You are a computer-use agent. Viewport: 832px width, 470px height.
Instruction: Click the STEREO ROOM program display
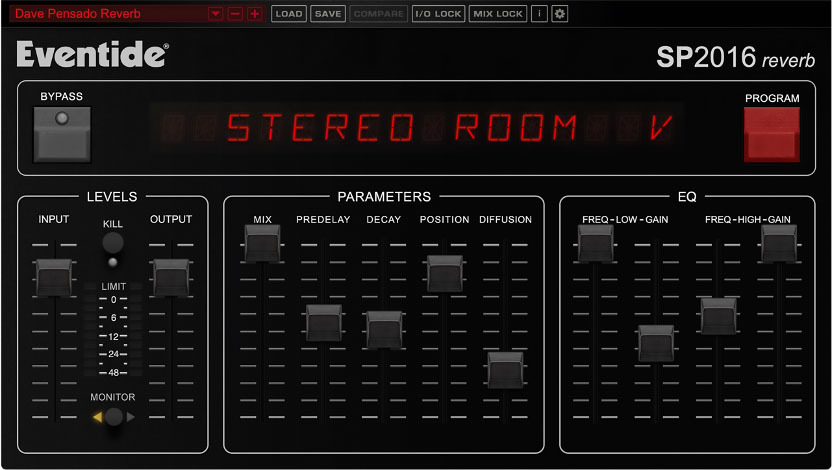416,127
